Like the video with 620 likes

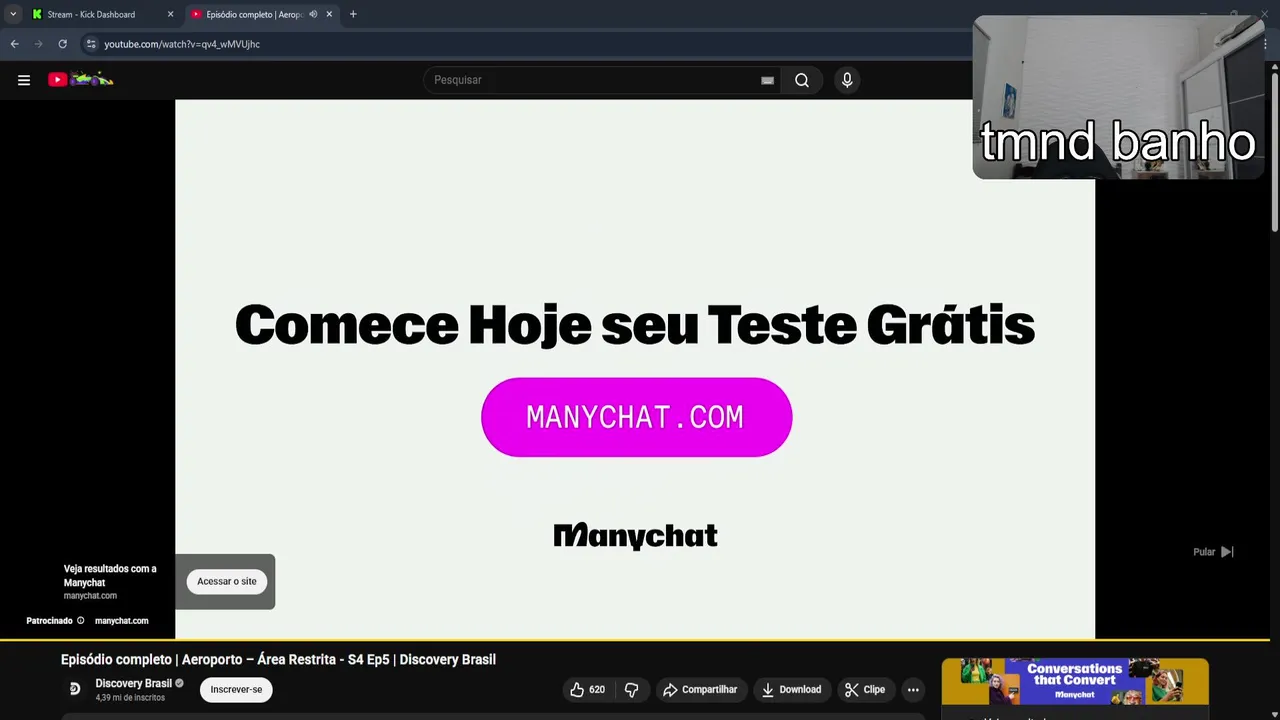click(x=587, y=689)
